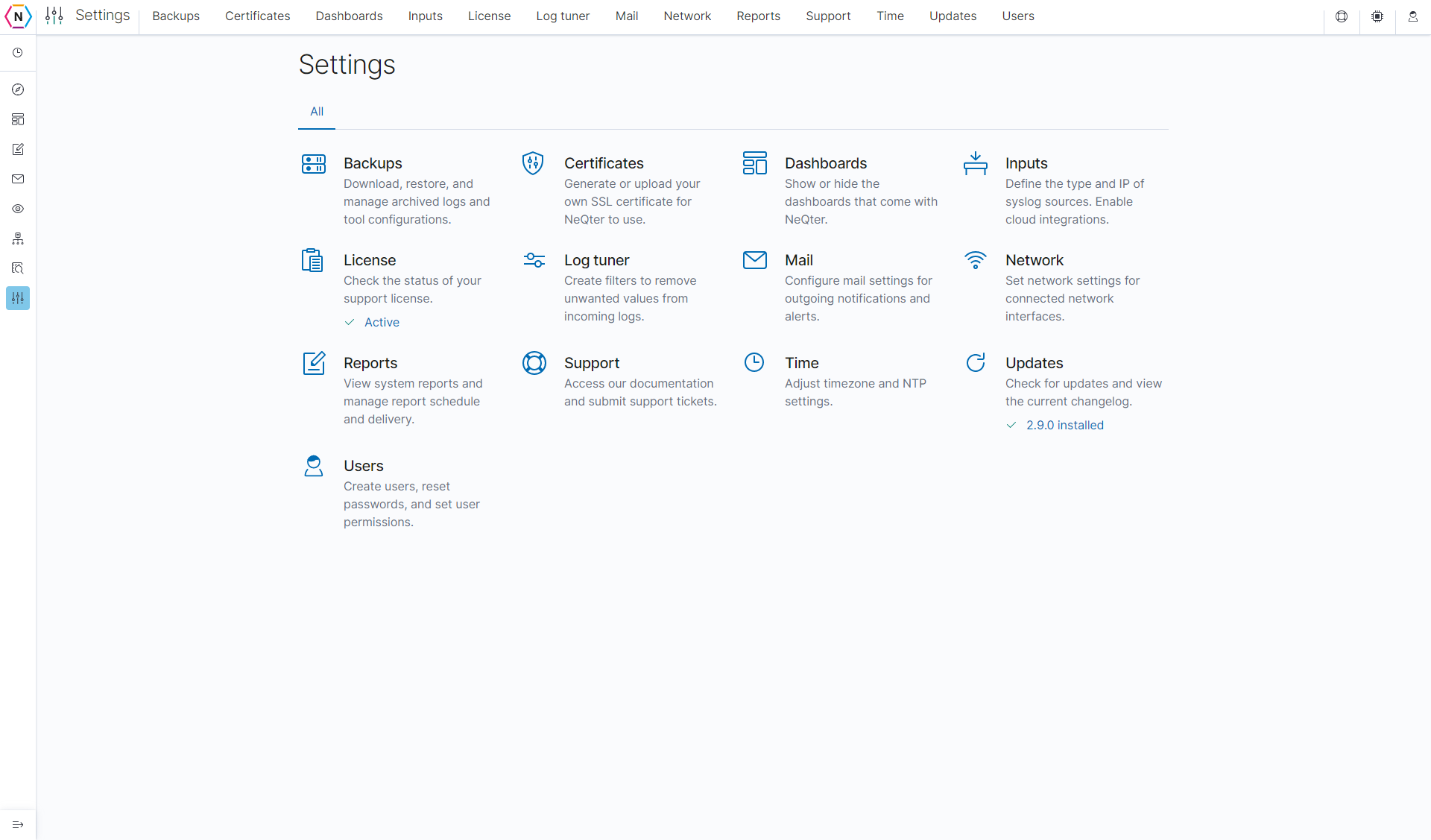Image resolution: width=1431 pixels, height=840 pixels.
Task: Click the settings sliders icon in header
Action: pos(54,16)
